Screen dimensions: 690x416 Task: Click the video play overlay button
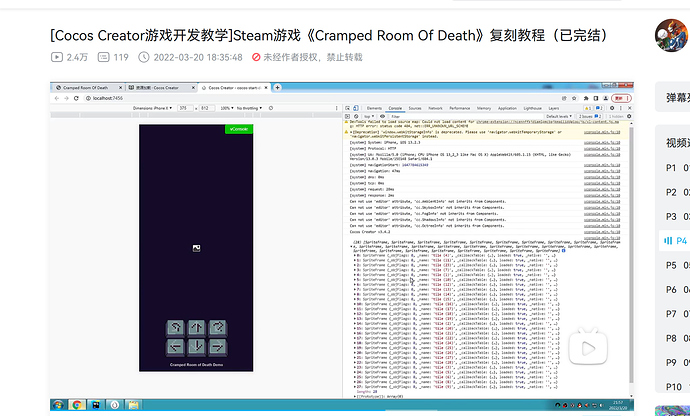588,348
